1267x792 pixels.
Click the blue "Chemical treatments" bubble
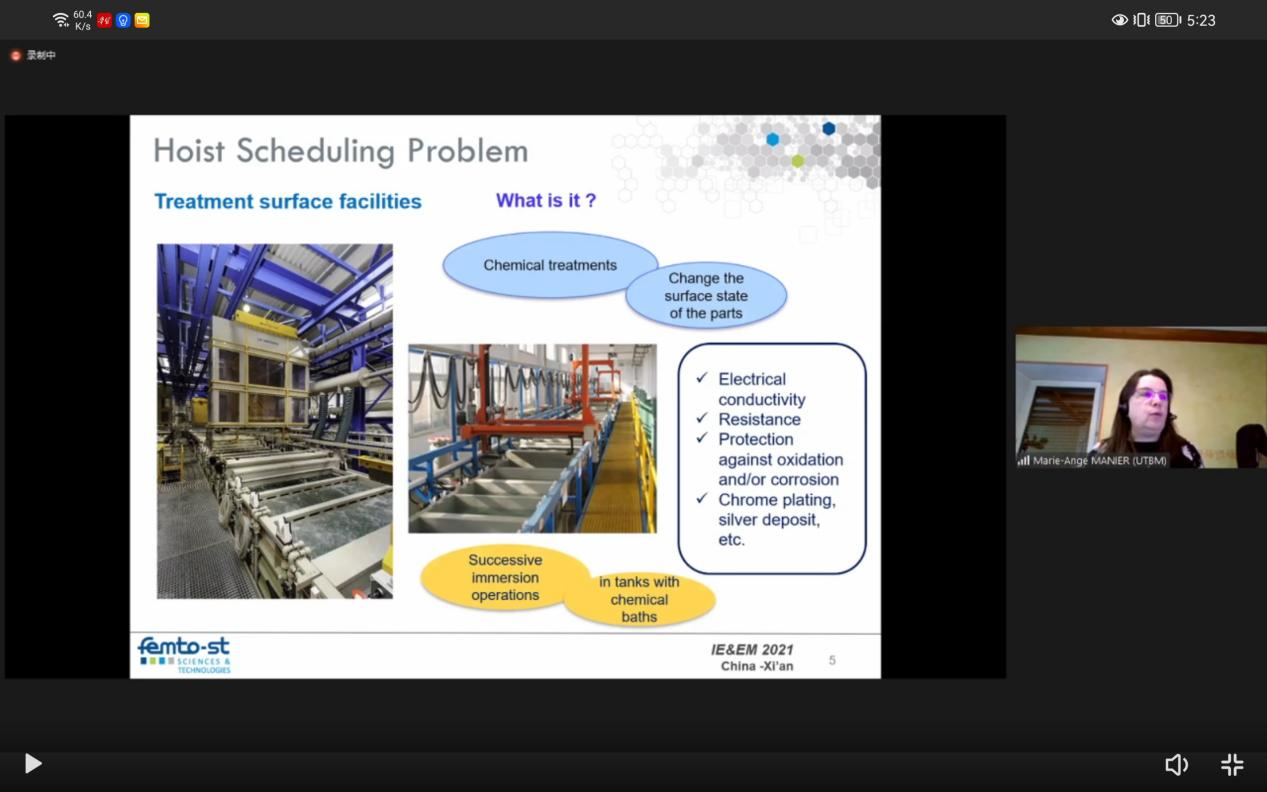coord(549,265)
